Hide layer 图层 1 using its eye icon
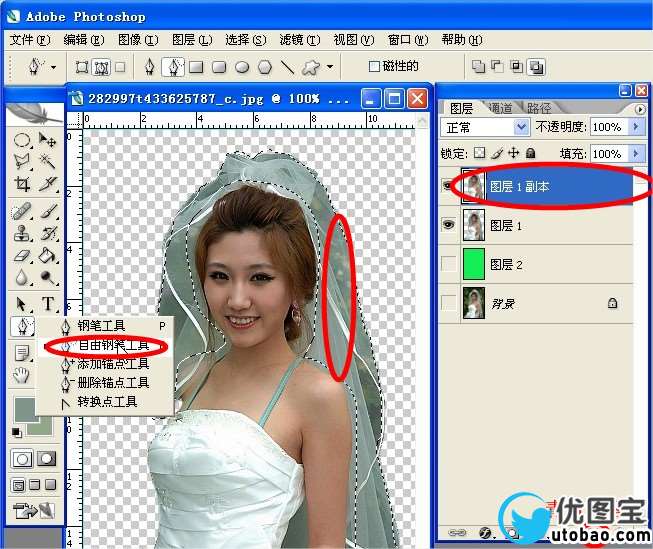This screenshot has height=549, width=653. click(x=450, y=227)
